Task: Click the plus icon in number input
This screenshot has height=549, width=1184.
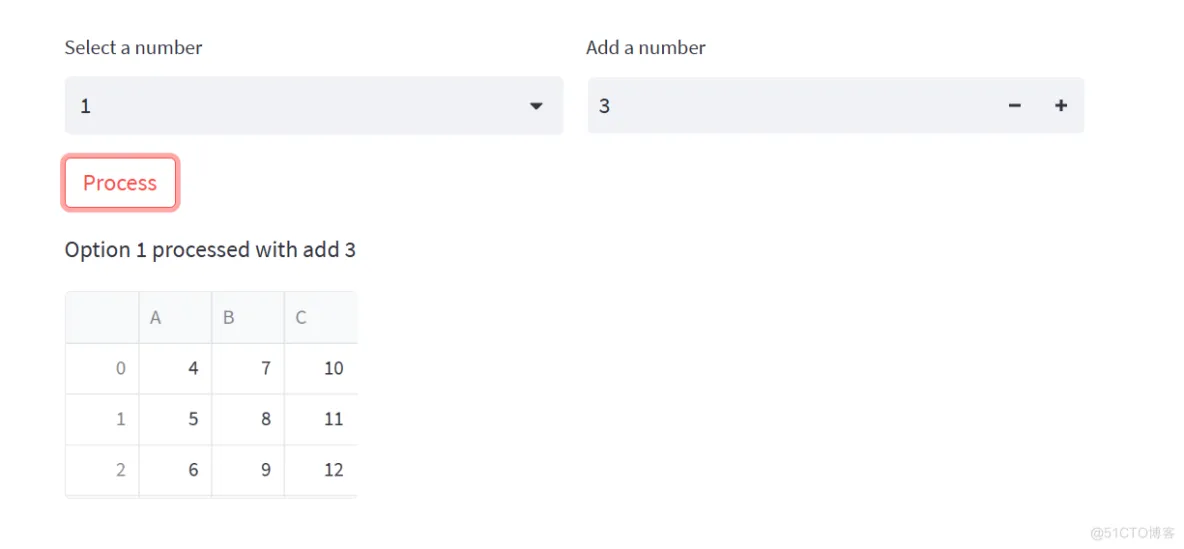Action: click(x=1061, y=106)
